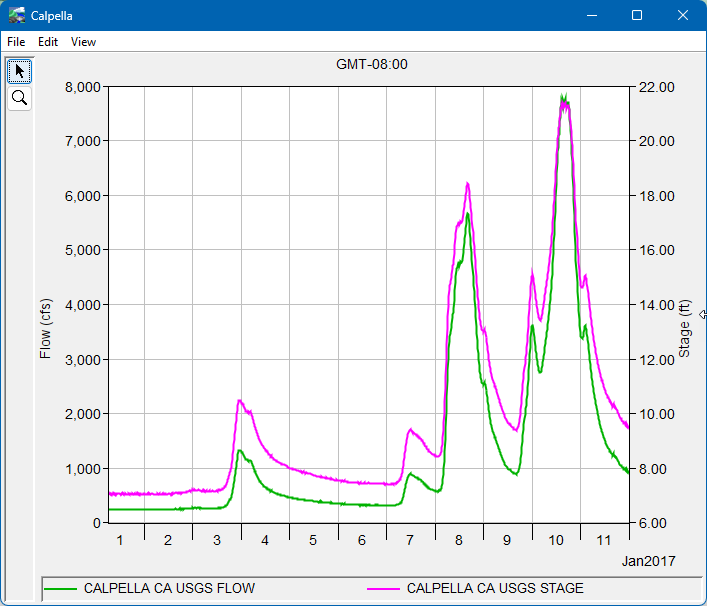
Task: Open the Edit menu
Action: [x=48, y=42]
